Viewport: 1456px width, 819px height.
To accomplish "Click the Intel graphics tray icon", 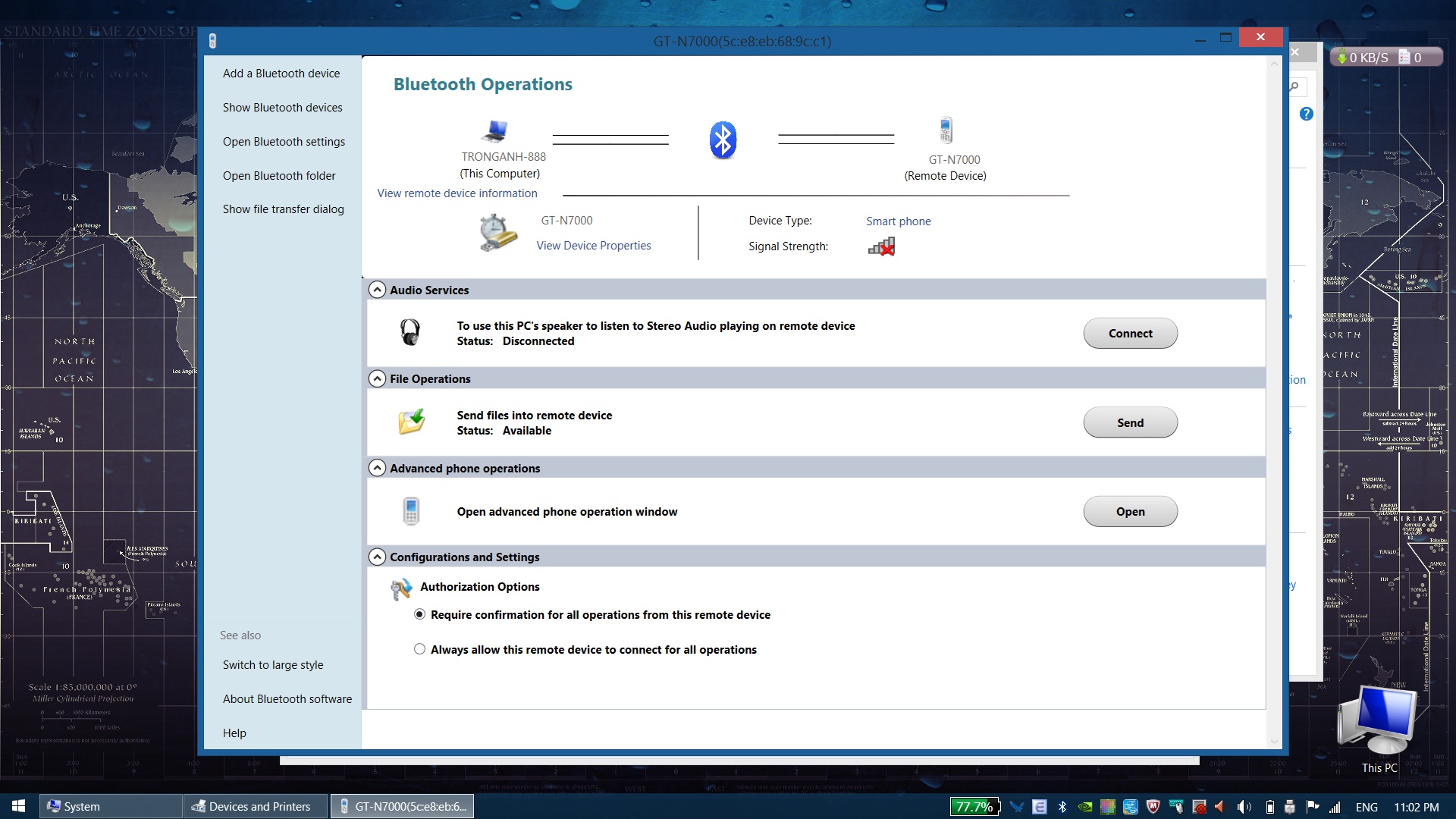I will [1131, 807].
